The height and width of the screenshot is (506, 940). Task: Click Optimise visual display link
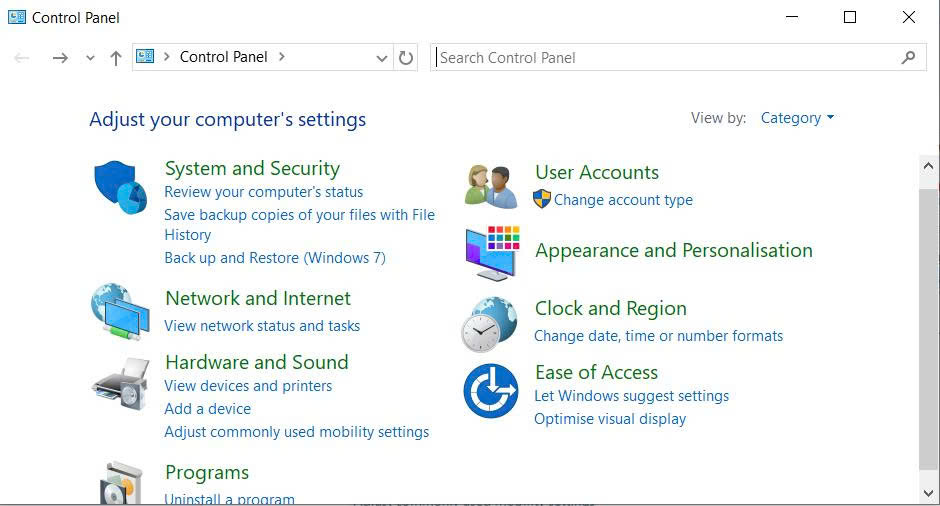coord(610,419)
